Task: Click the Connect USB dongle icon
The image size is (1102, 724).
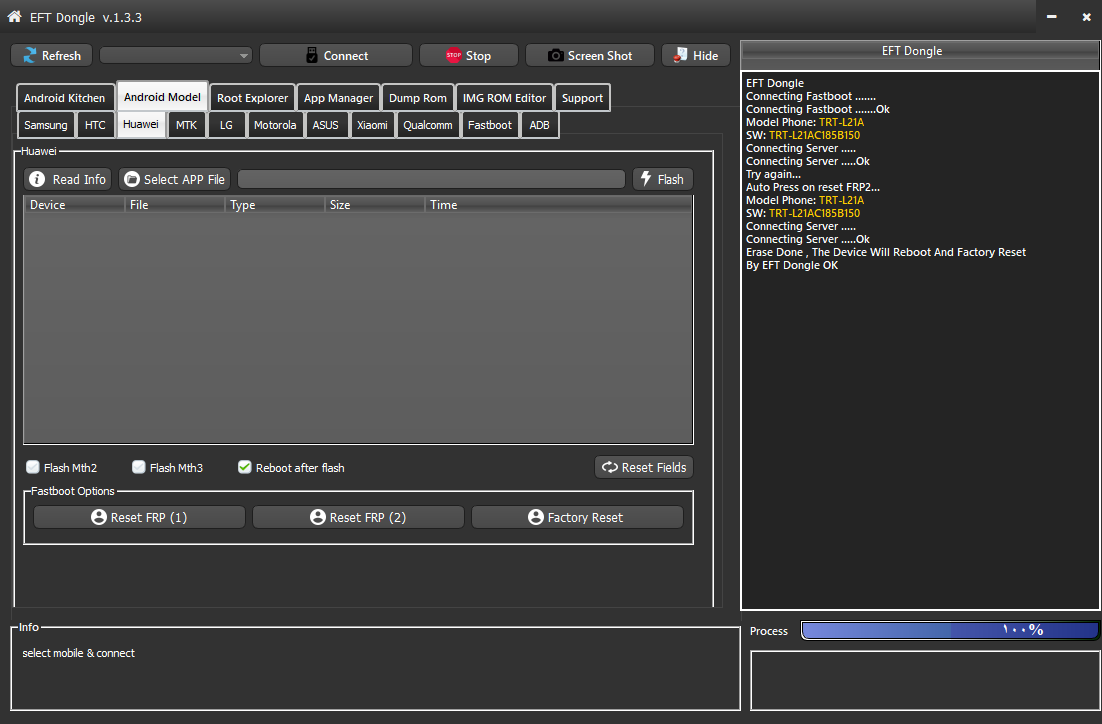Action: coord(312,56)
